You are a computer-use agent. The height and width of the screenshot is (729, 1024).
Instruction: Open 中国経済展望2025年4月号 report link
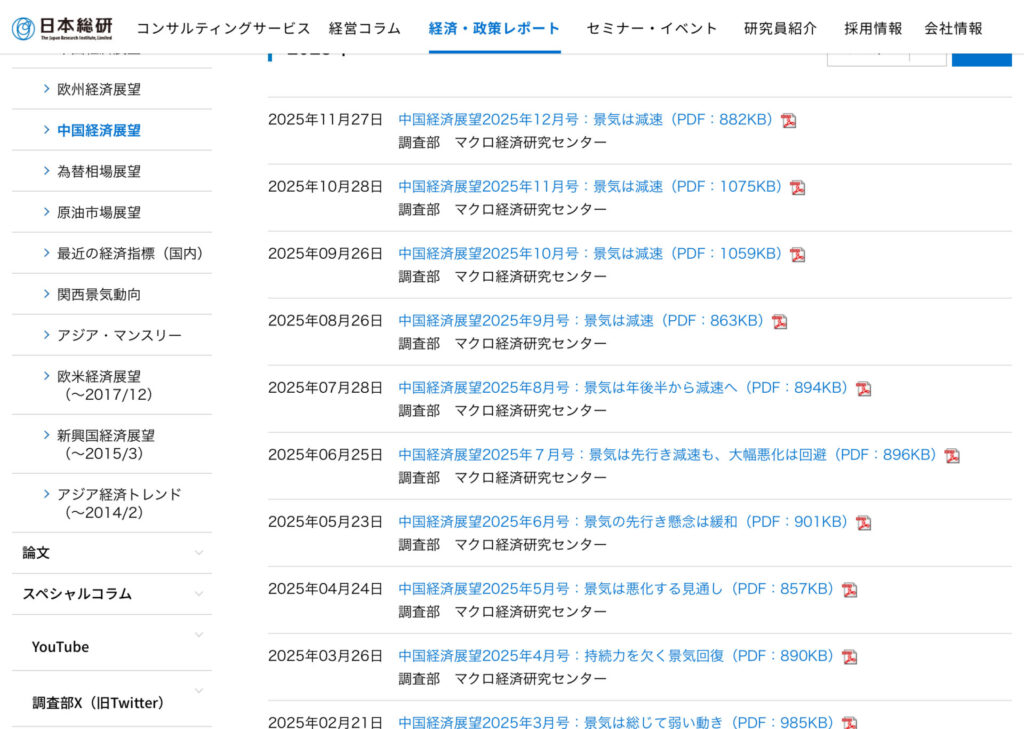(616, 656)
